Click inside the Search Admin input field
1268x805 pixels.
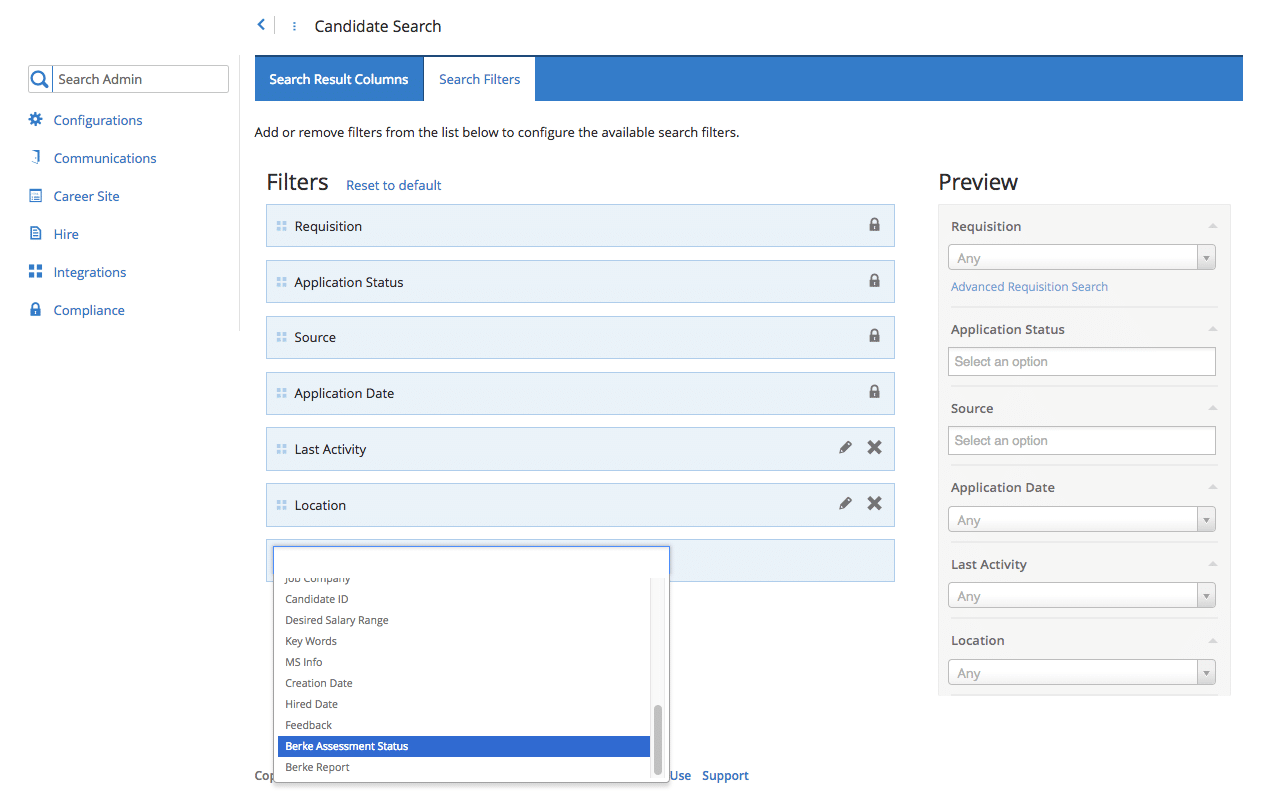tap(140, 78)
